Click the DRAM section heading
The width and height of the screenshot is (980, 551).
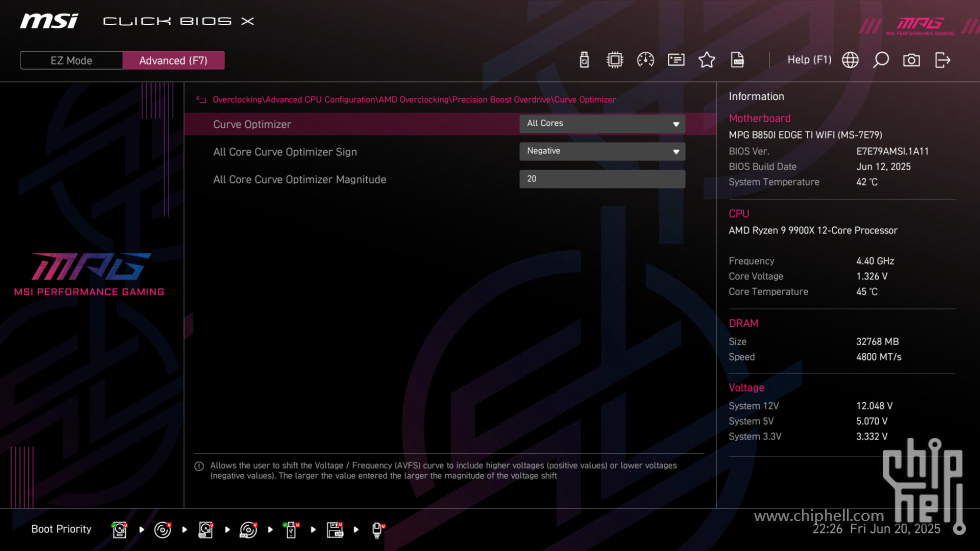click(x=743, y=323)
